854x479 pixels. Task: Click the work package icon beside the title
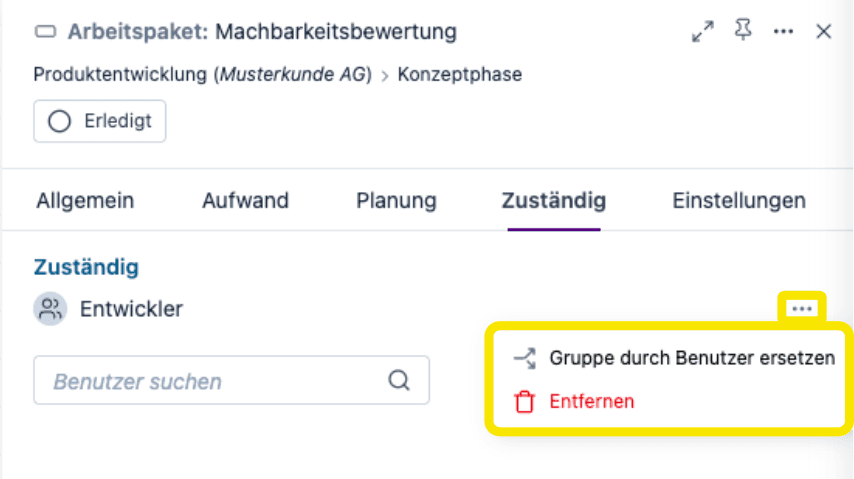click(x=45, y=32)
